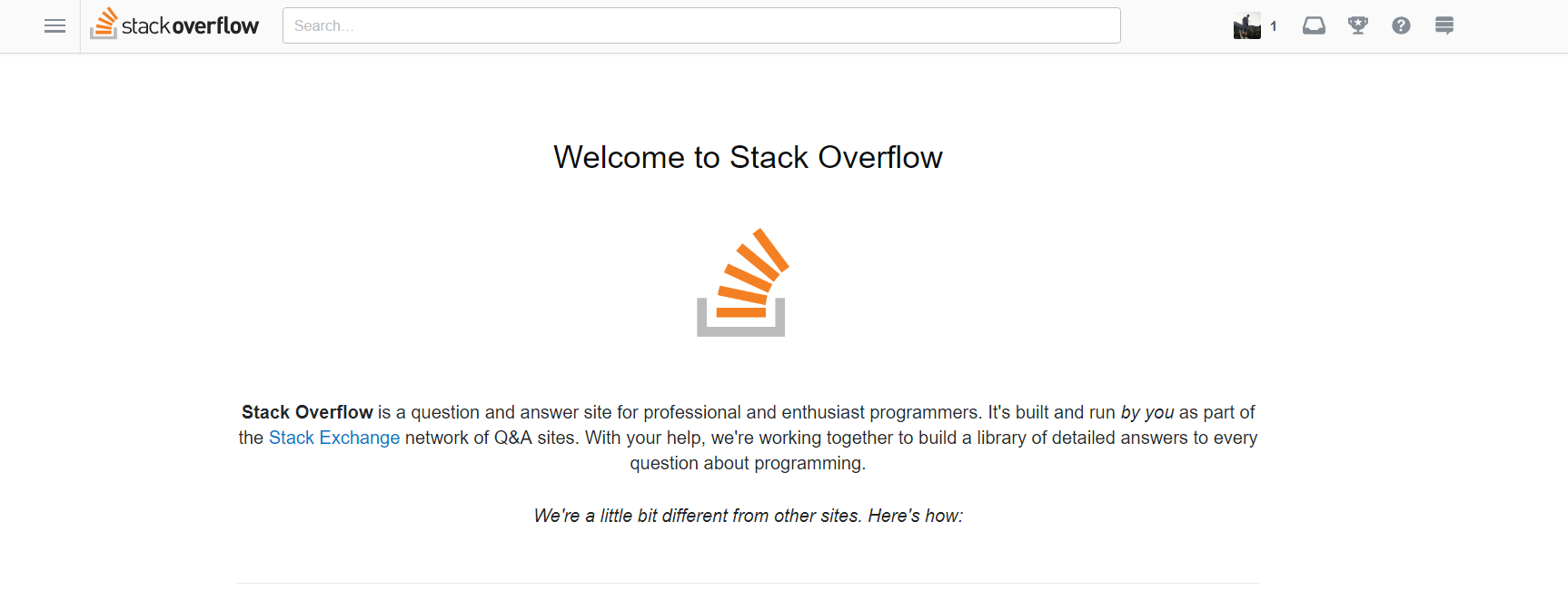Open the Stack Exchange site switcher icon
1568x591 pixels.
[x=1444, y=25]
